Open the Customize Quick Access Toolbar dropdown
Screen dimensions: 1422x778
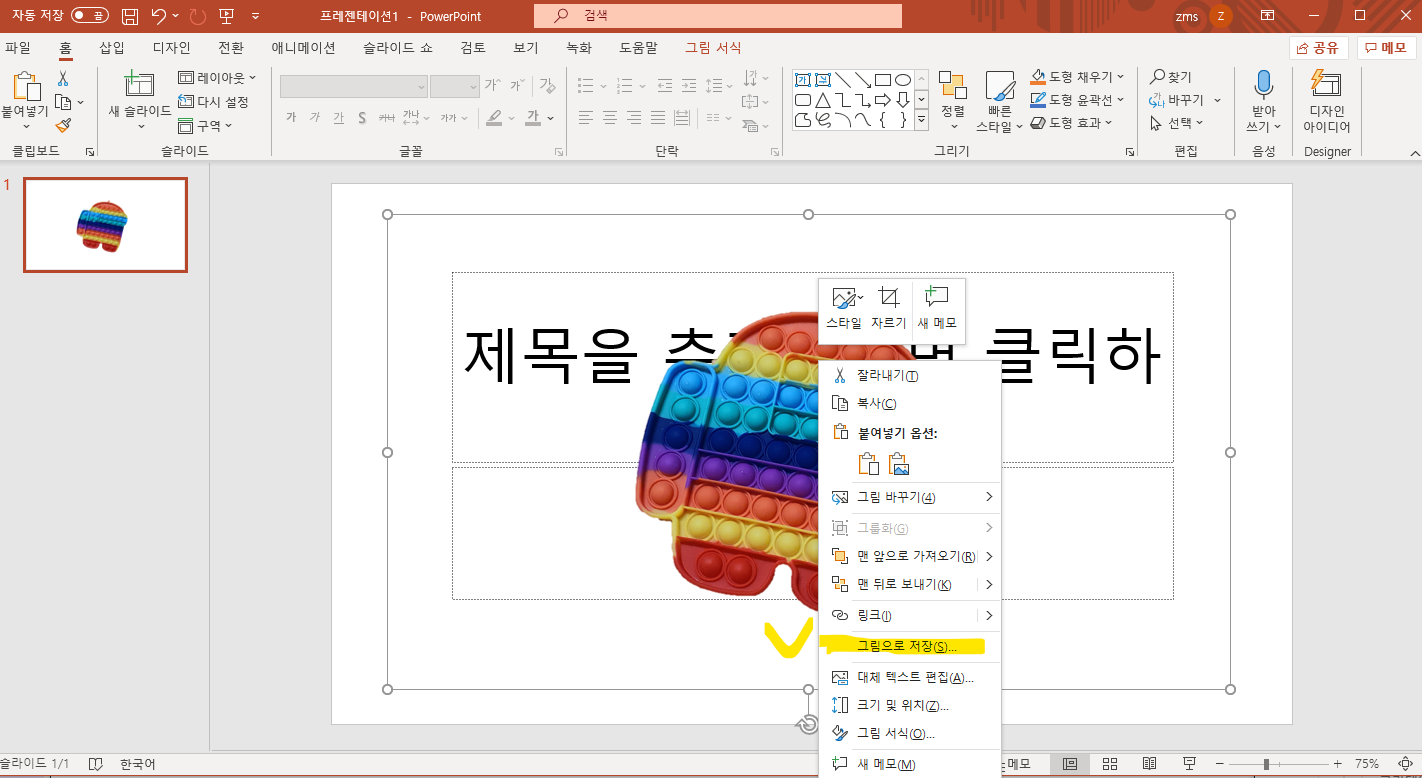click(256, 16)
